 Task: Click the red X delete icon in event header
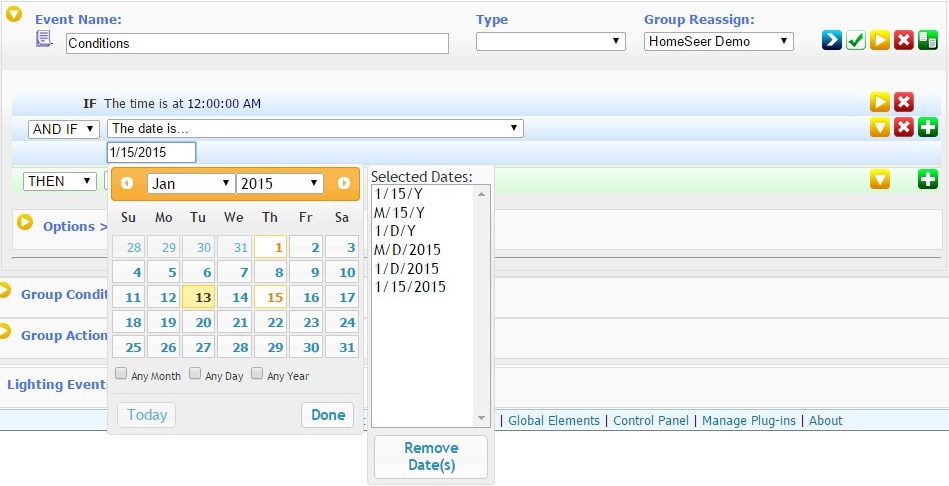tap(903, 41)
